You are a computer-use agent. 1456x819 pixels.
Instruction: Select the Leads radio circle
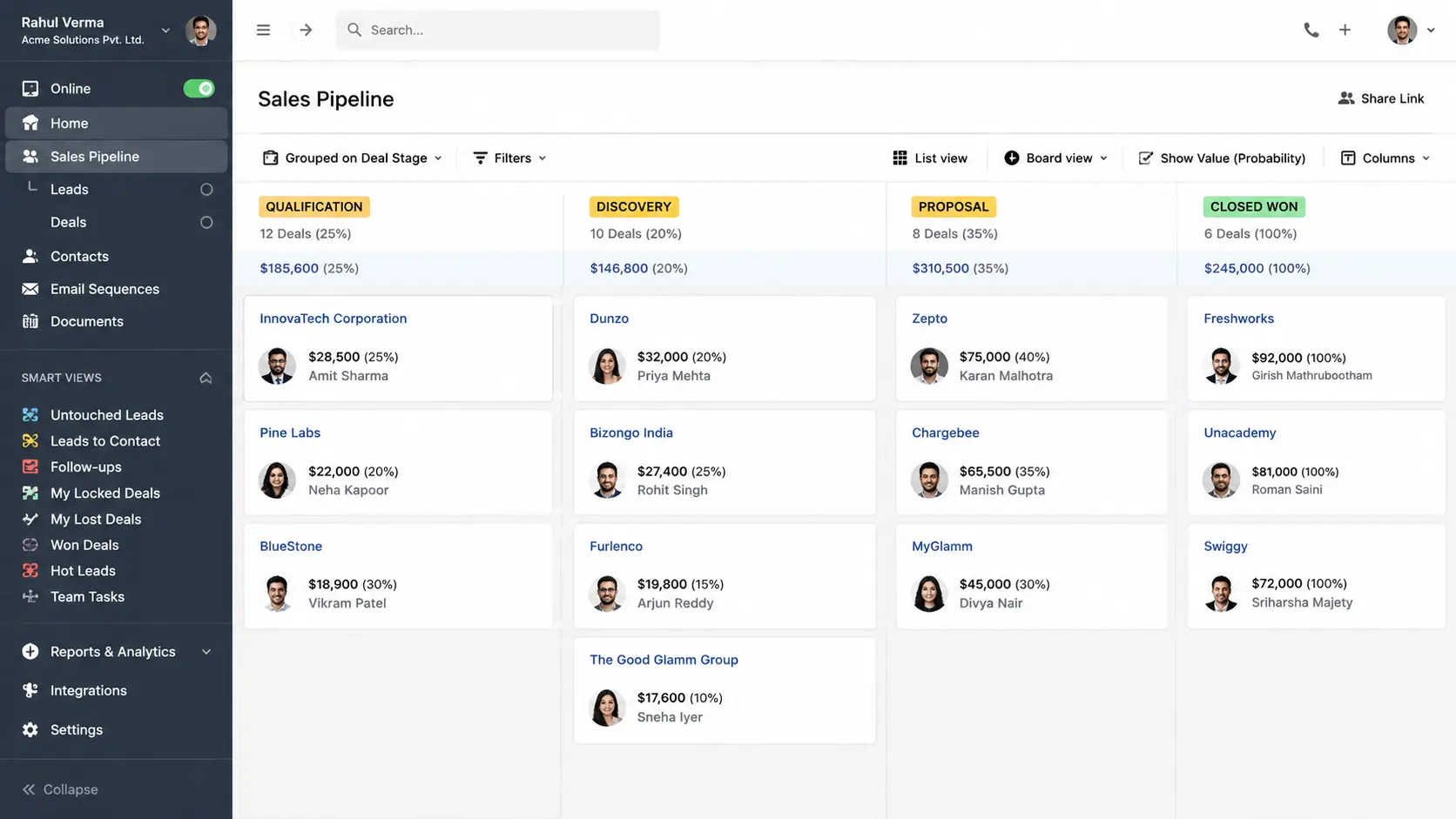click(206, 190)
